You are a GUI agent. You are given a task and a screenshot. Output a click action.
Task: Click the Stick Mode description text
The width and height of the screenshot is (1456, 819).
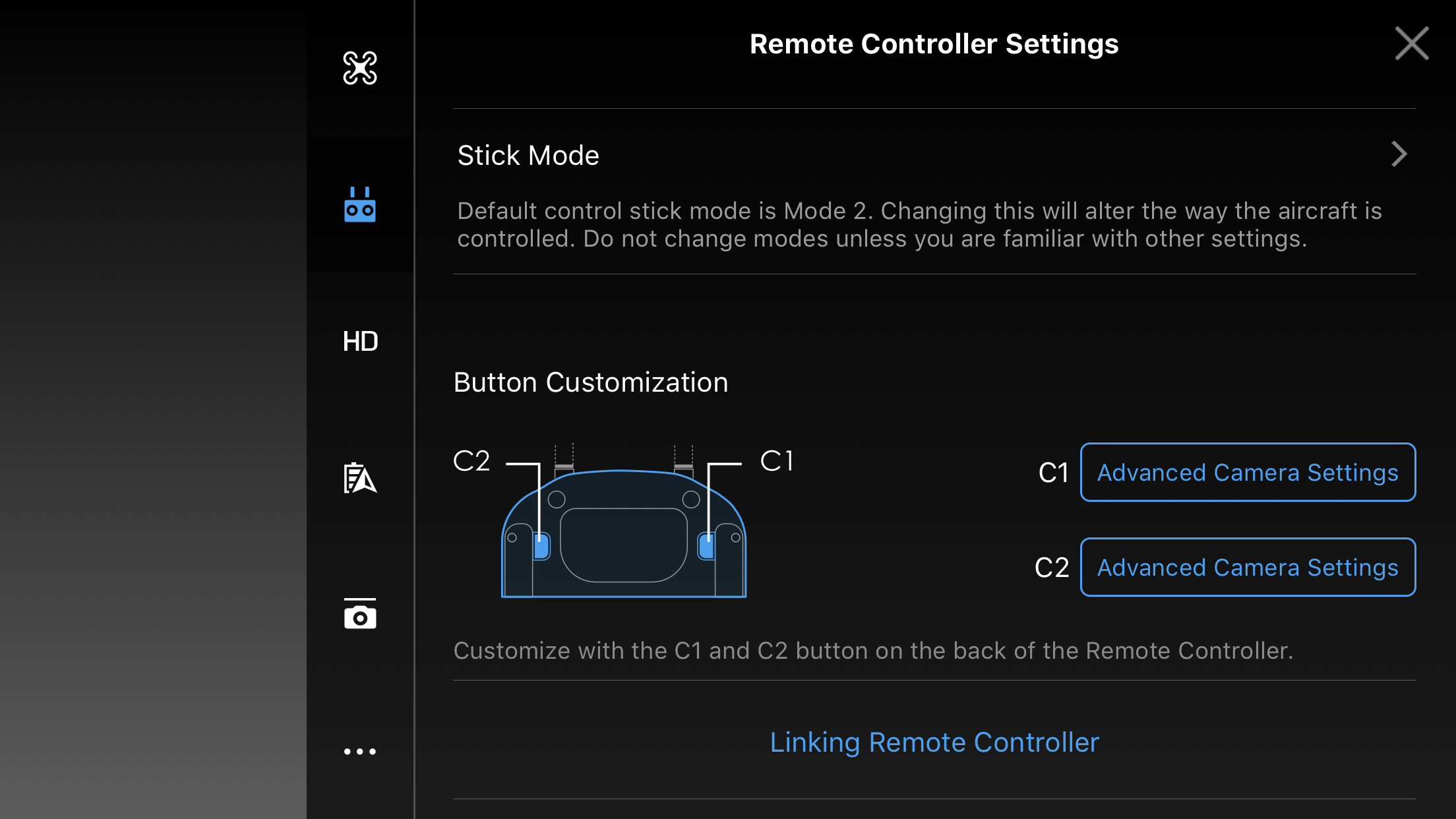coord(919,225)
